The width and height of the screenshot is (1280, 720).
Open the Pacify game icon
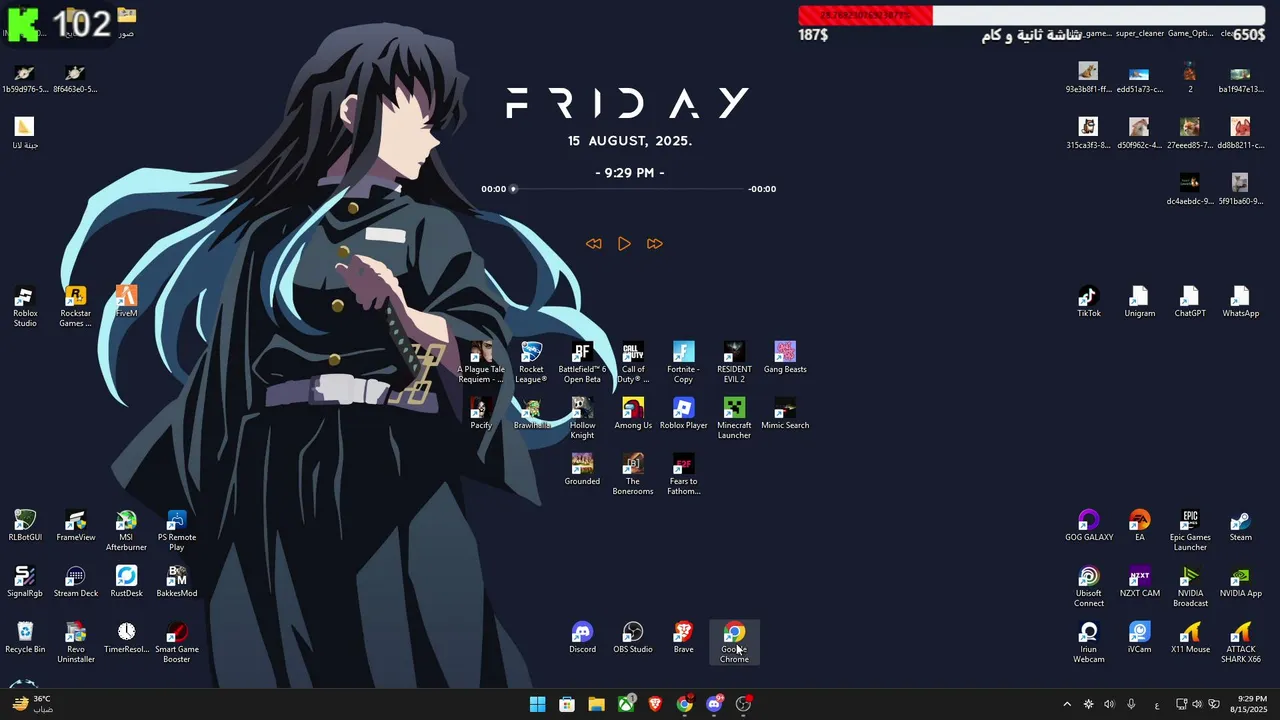[481, 414]
